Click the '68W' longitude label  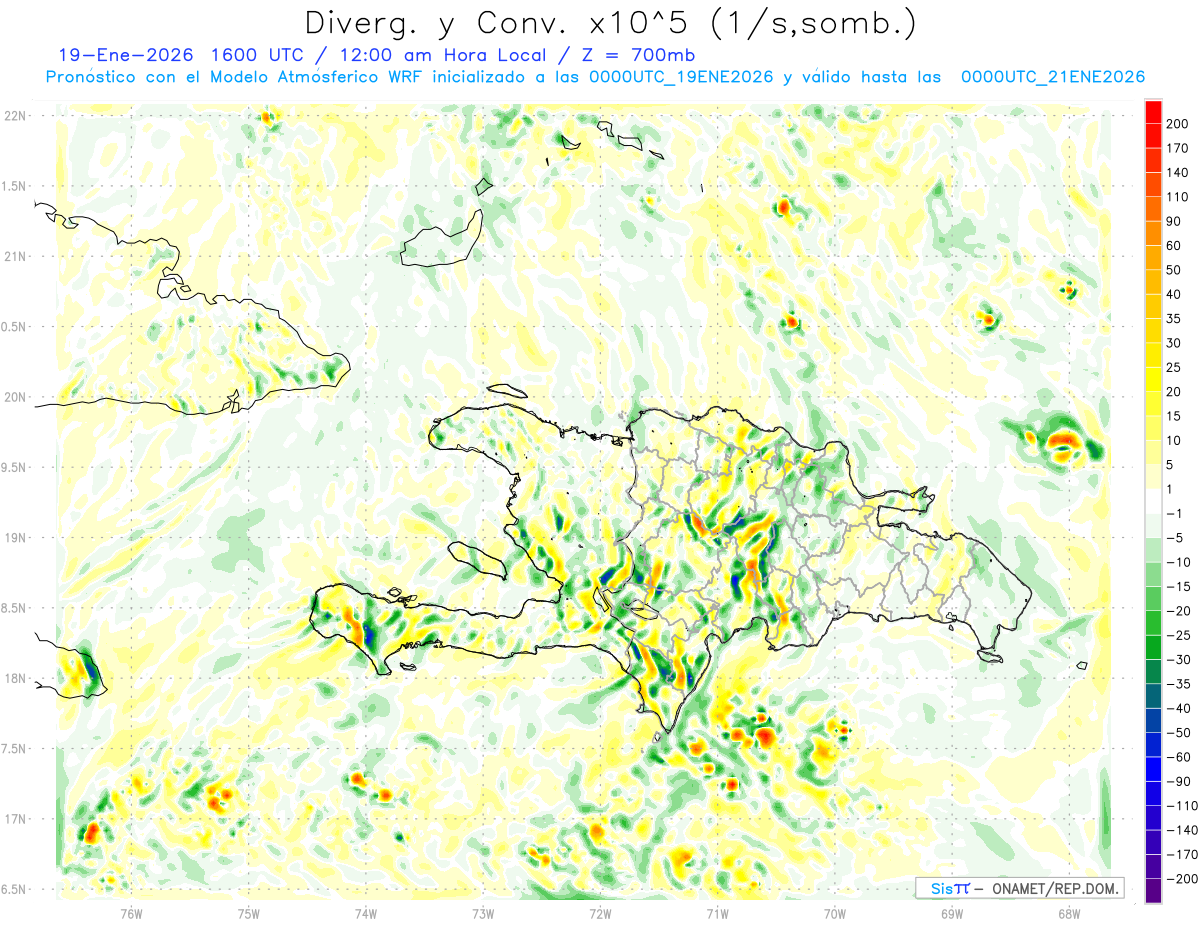(x=1069, y=913)
